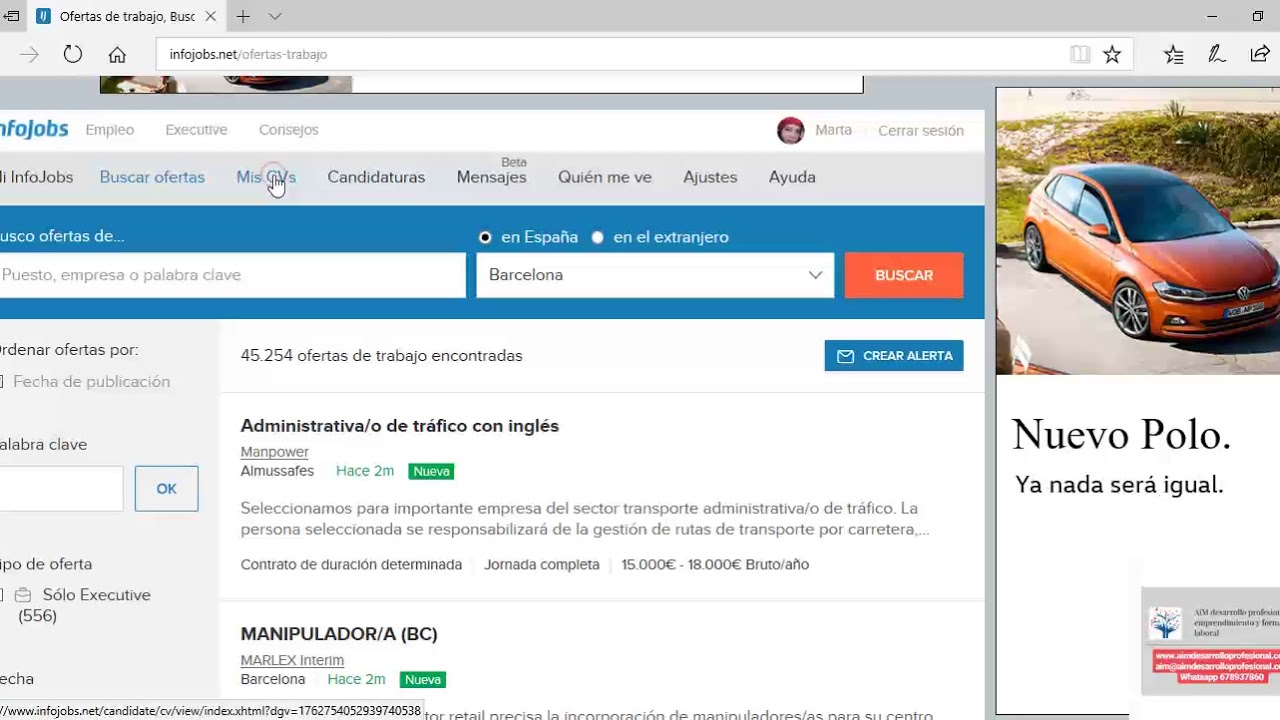Minimize the browser window

[1212, 16]
